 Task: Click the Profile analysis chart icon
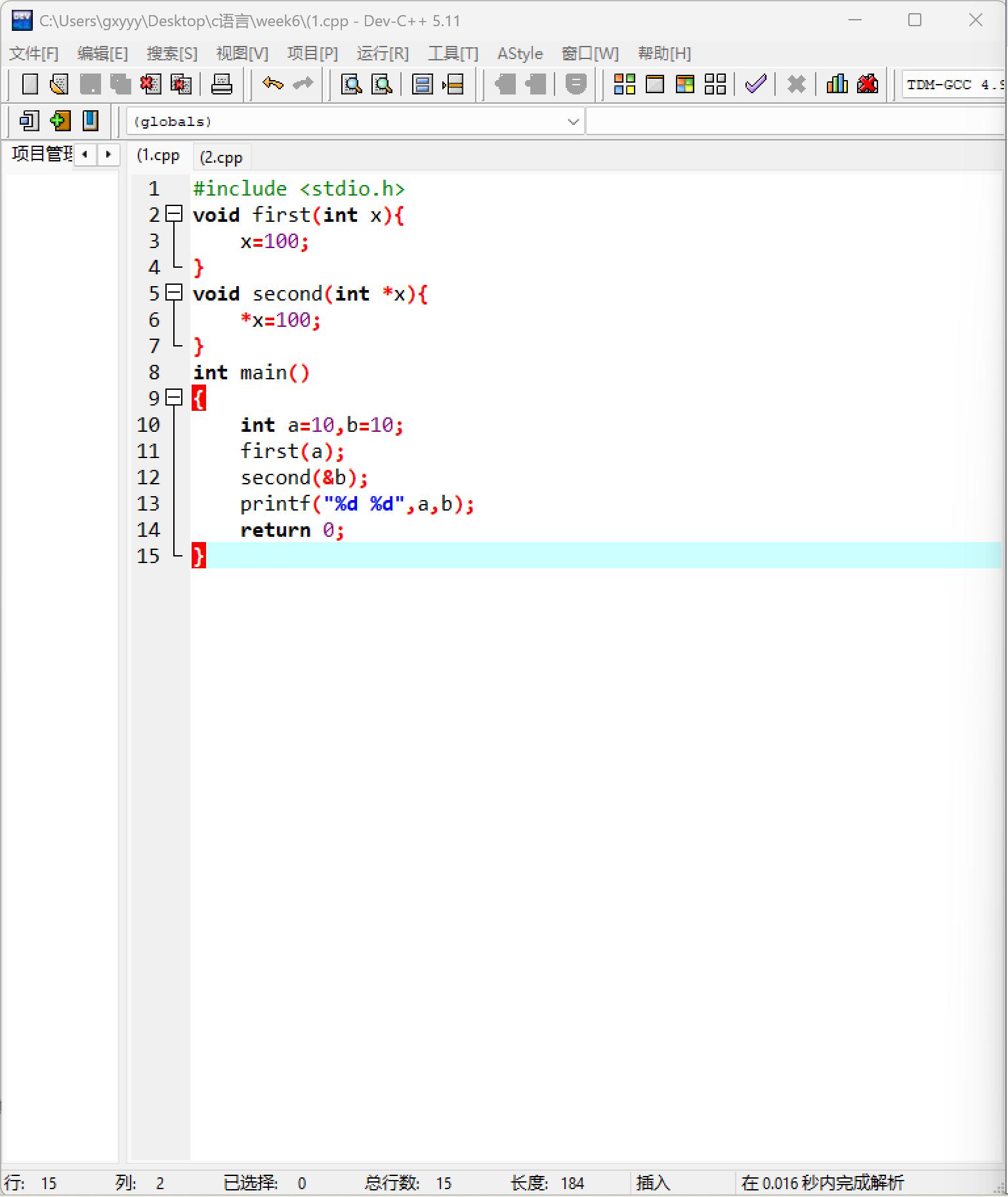(837, 84)
